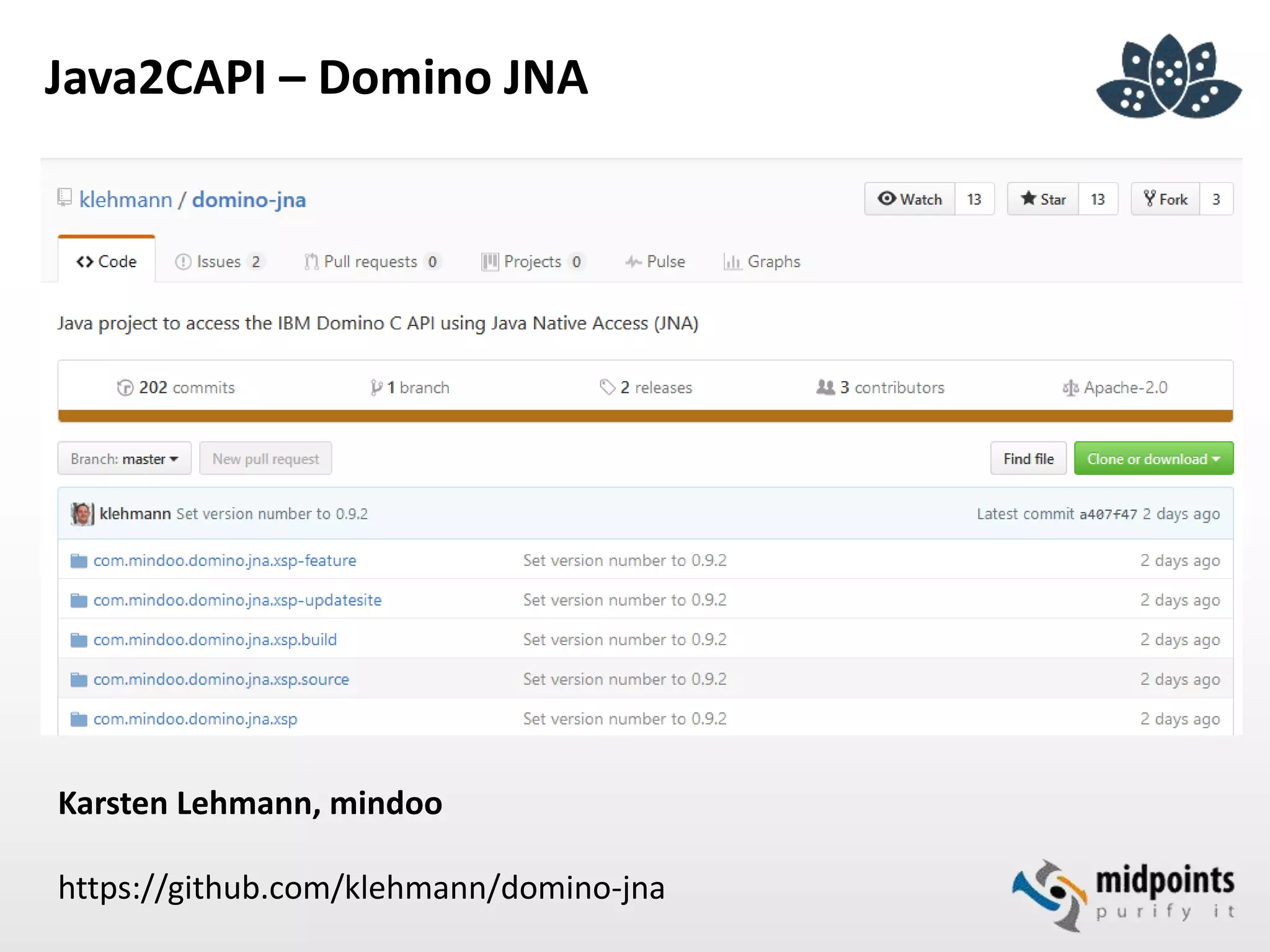
Task: Click the Projects tab board icon
Action: 490,262
